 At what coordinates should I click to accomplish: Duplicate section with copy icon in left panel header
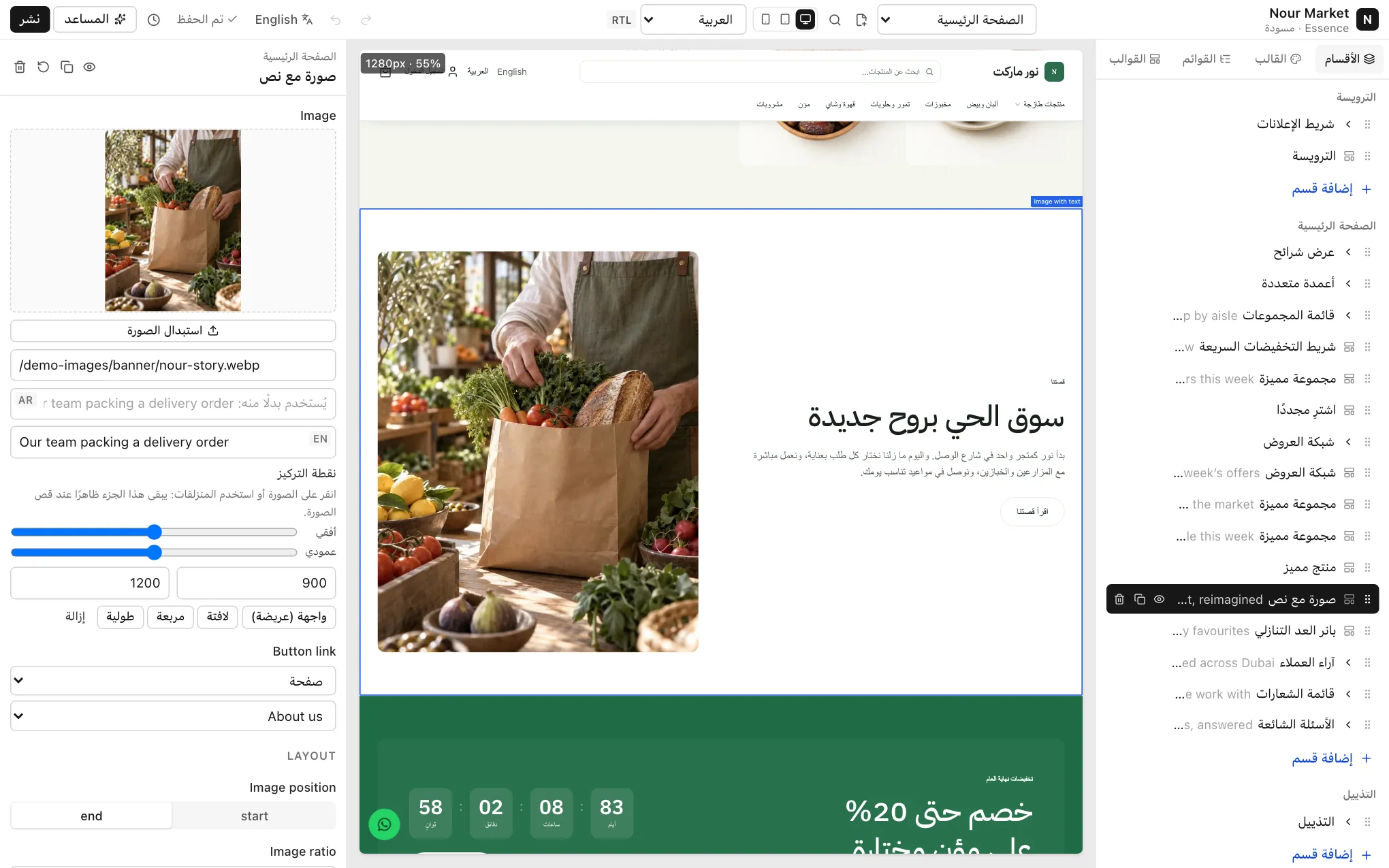pyautogui.click(x=67, y=67)
